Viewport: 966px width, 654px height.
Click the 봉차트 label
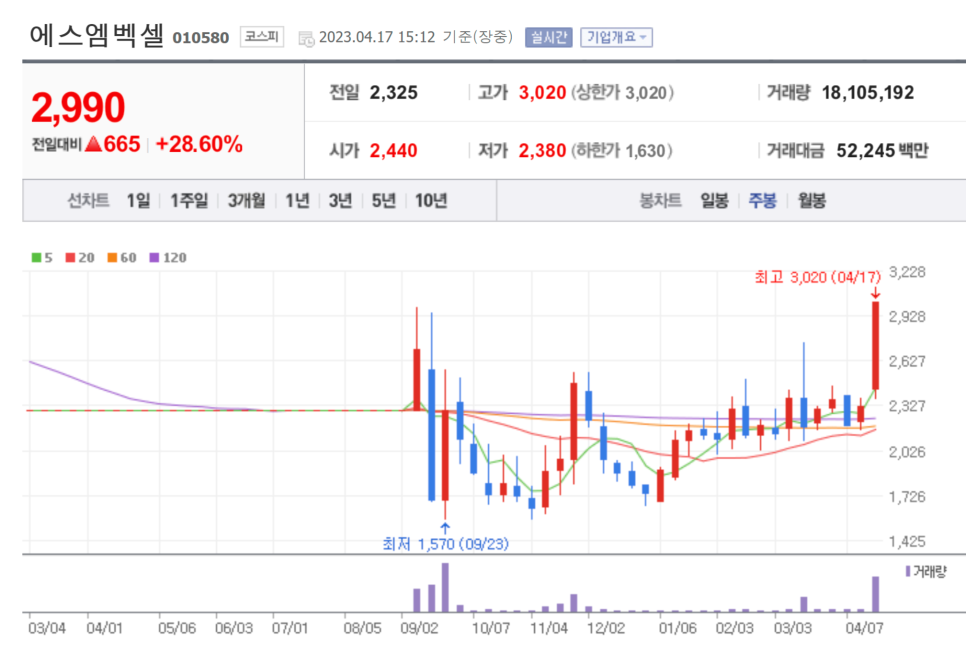click(660, 201)
